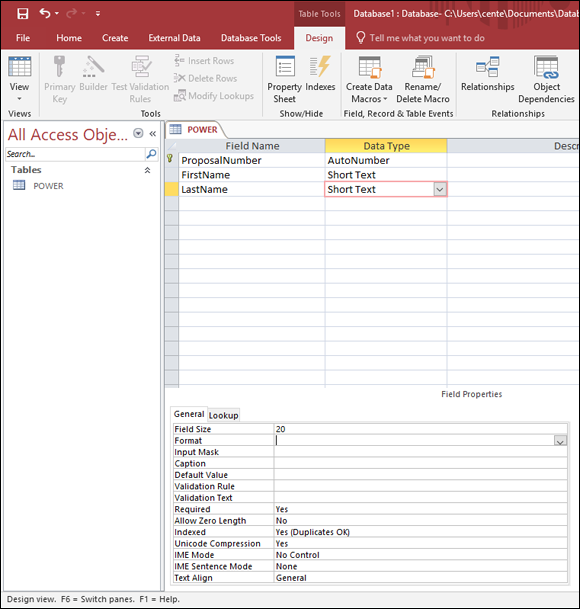Image resolution: width=580 pixels, height=609 pixels.
Task: Switch to General field properties tab
Action: pos(189,414)
